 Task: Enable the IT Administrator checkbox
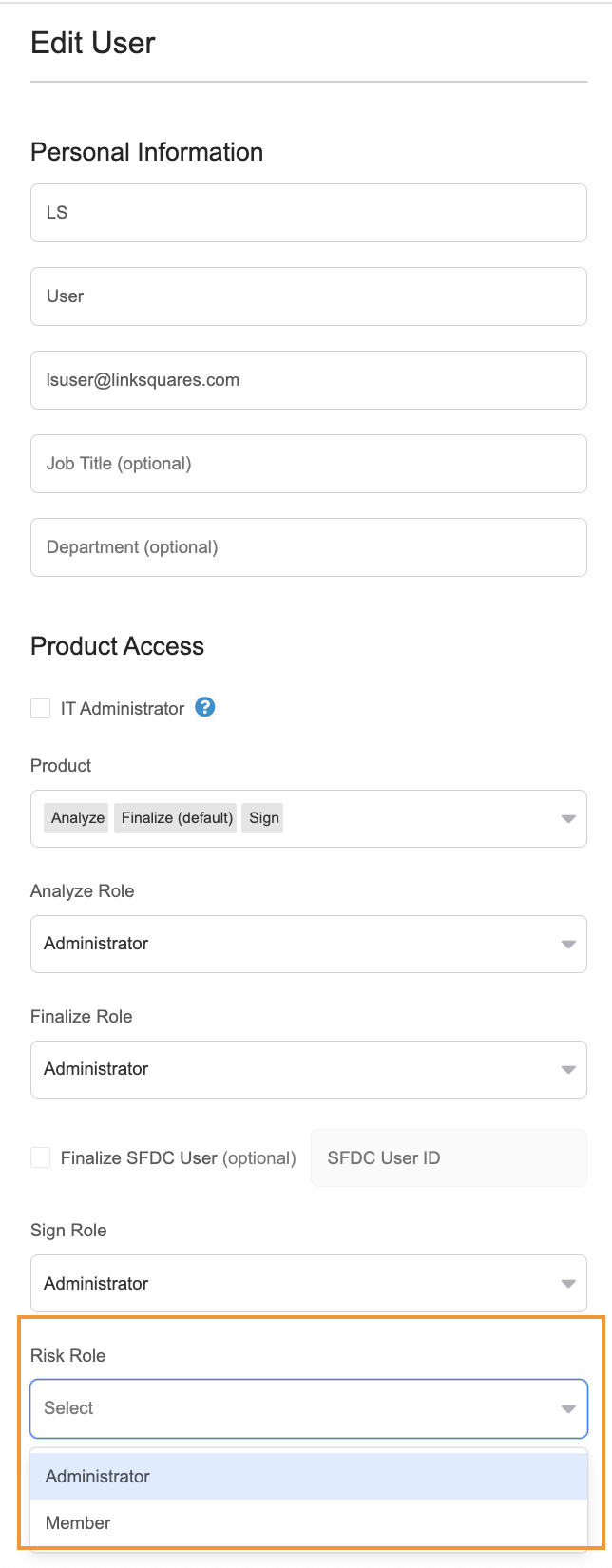click(x=40, y=708)
